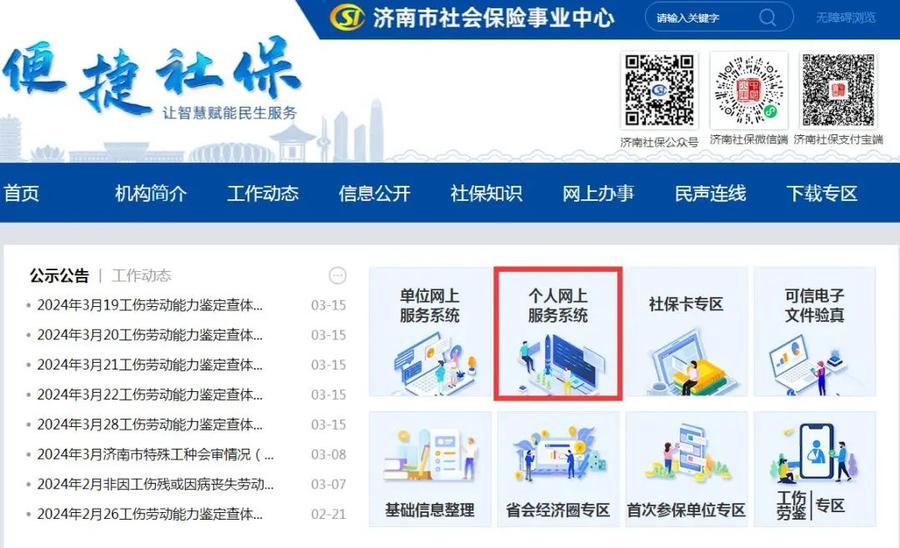
Task: Open 基础信息整理 tile
Action: 430,469
